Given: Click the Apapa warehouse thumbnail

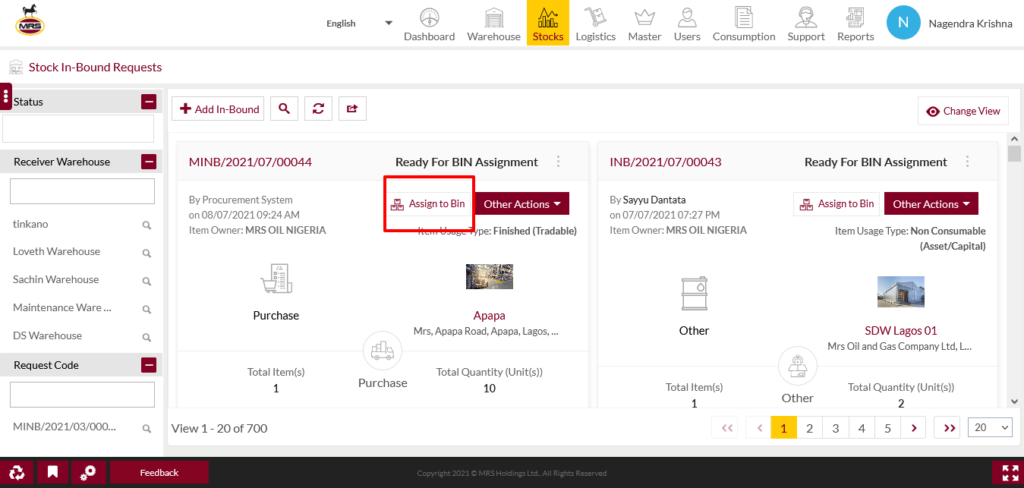Looking at the screenshot, I should click(x=489, y=276).
